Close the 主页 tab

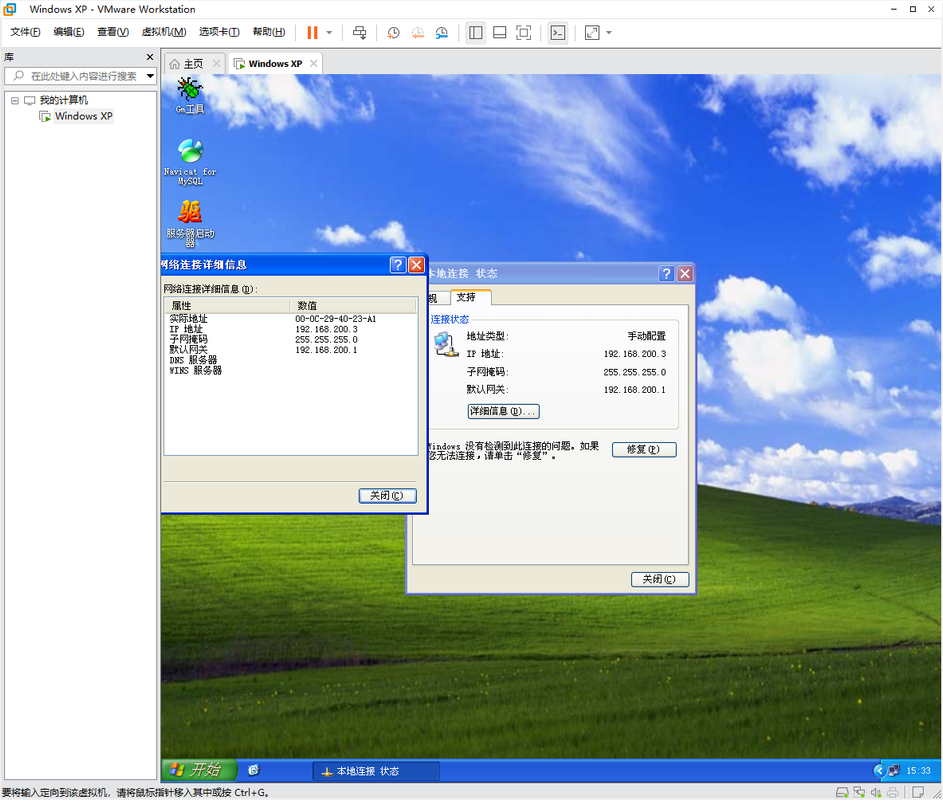coord(217,64)
